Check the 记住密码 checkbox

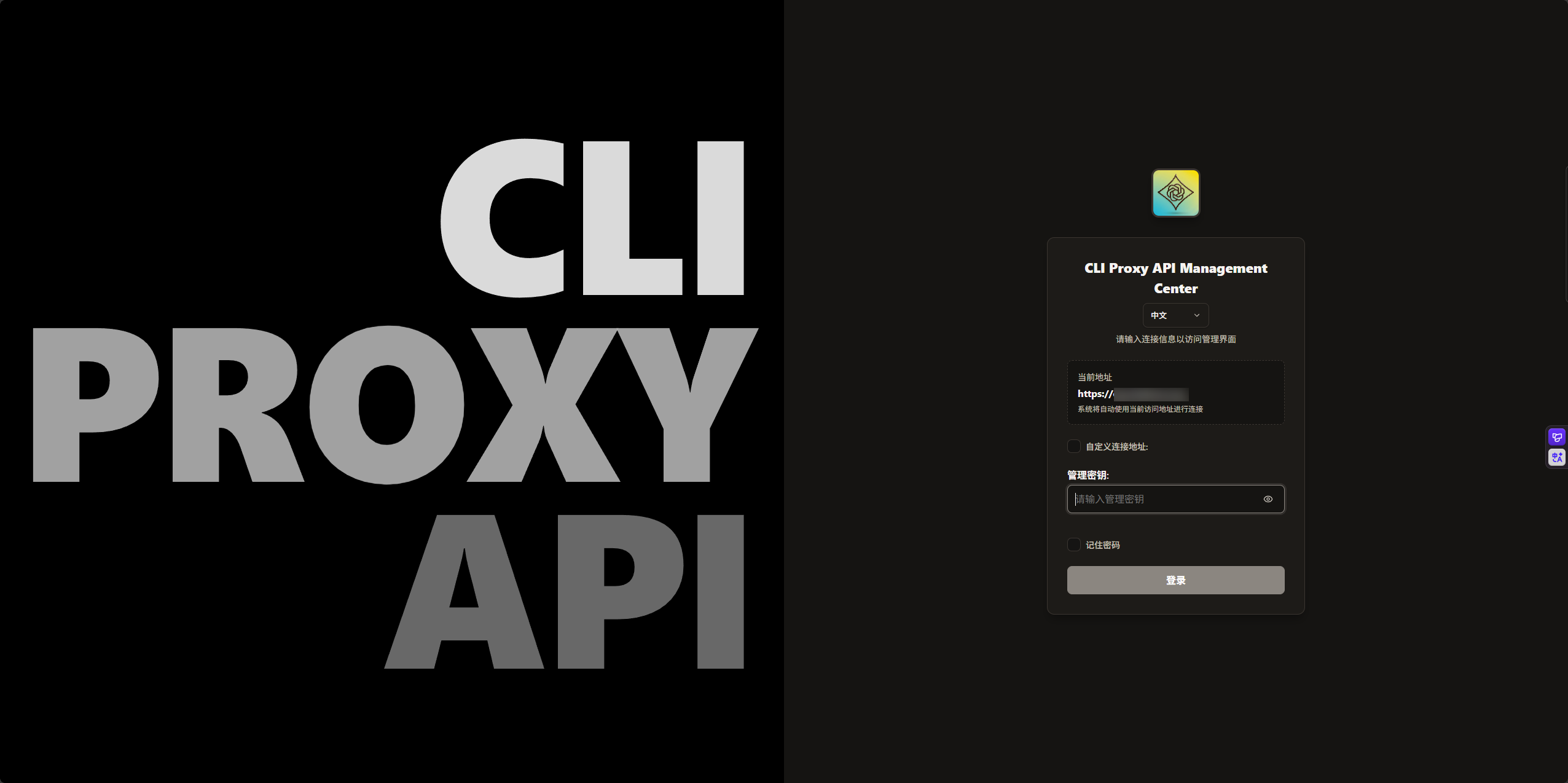tap(1074, 545)
